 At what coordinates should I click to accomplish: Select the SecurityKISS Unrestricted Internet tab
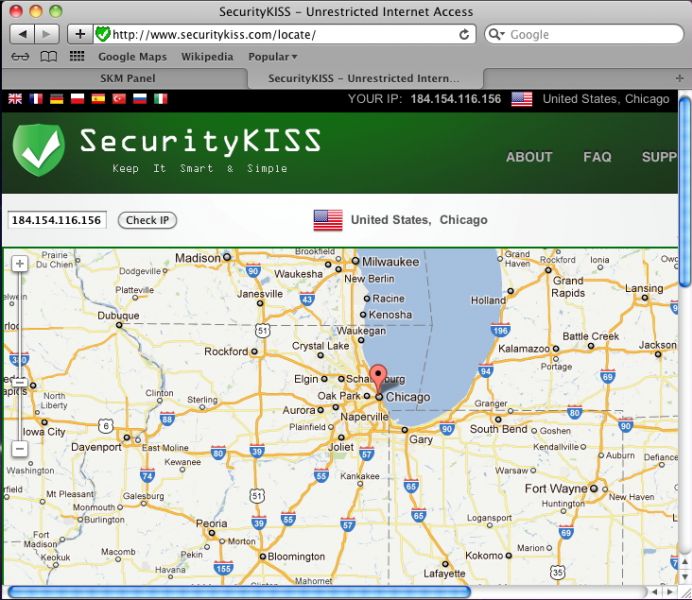pos(364,78)
